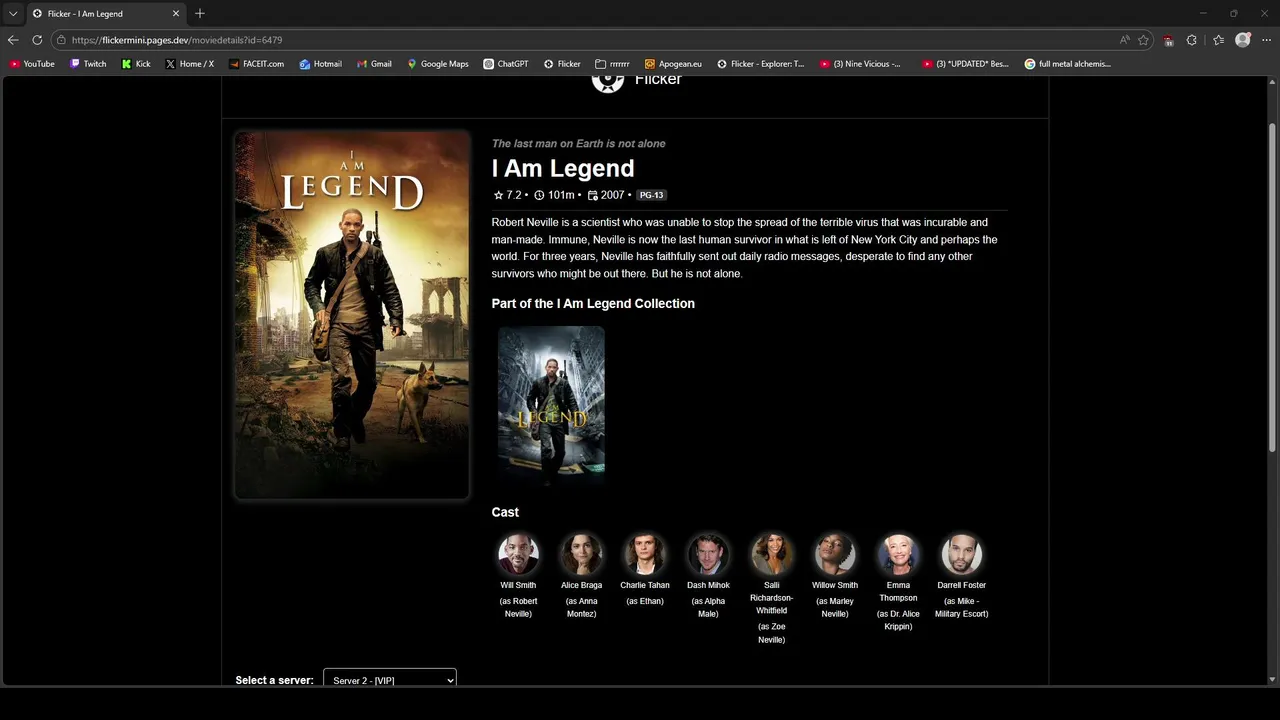Image resolution: width=1280 pixels, height=720 pixels.
Task: Click the address bar URL field
Action: click(x=590, y=40)
